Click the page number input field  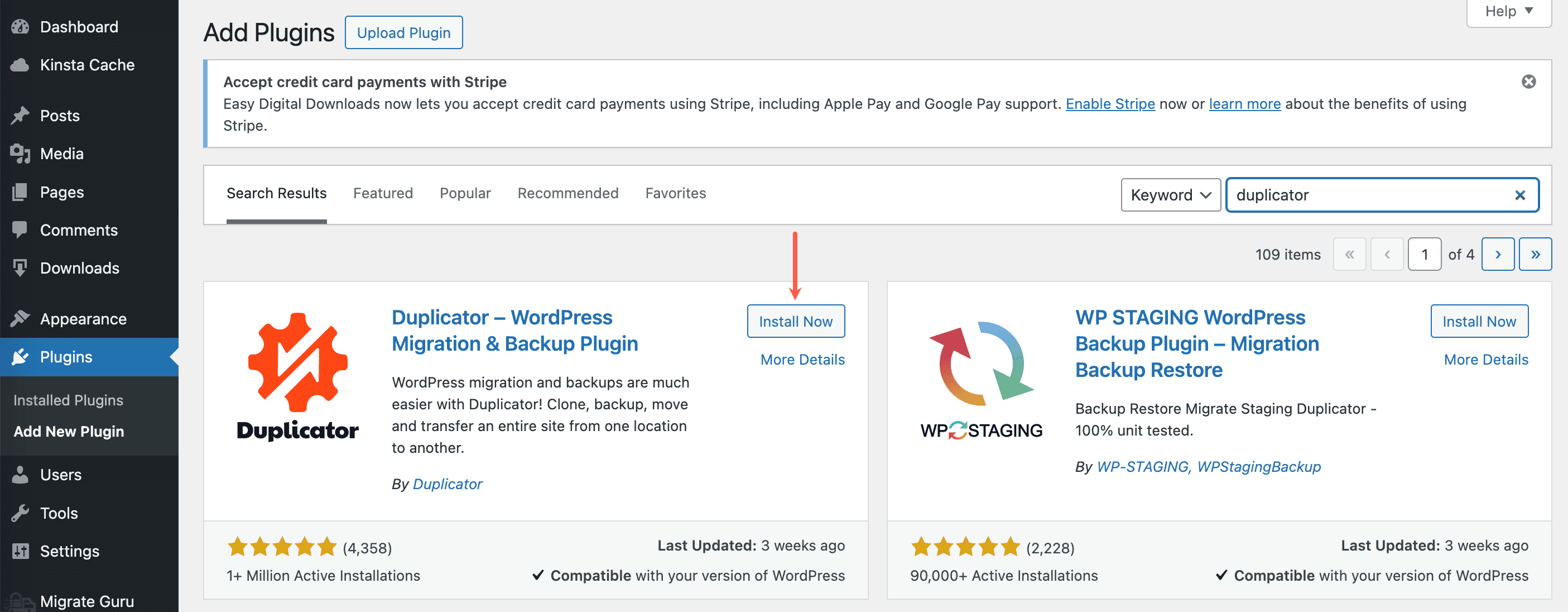coord(1425,254)
